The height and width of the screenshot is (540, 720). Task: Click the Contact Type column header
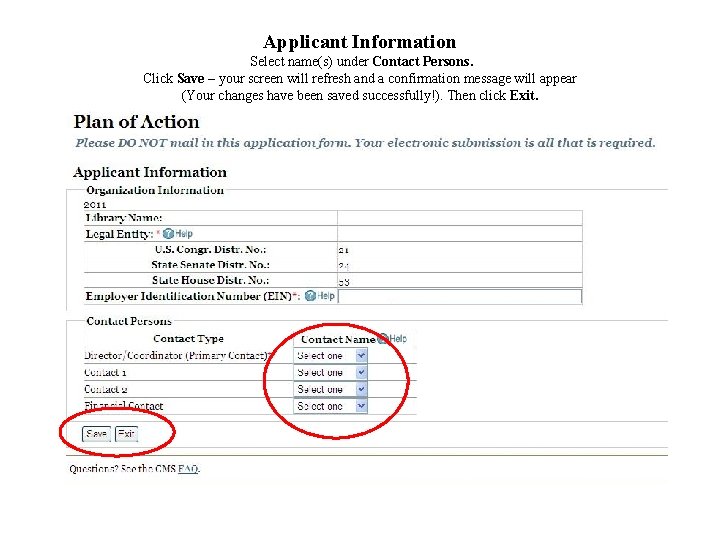click(x=188, y=339)
